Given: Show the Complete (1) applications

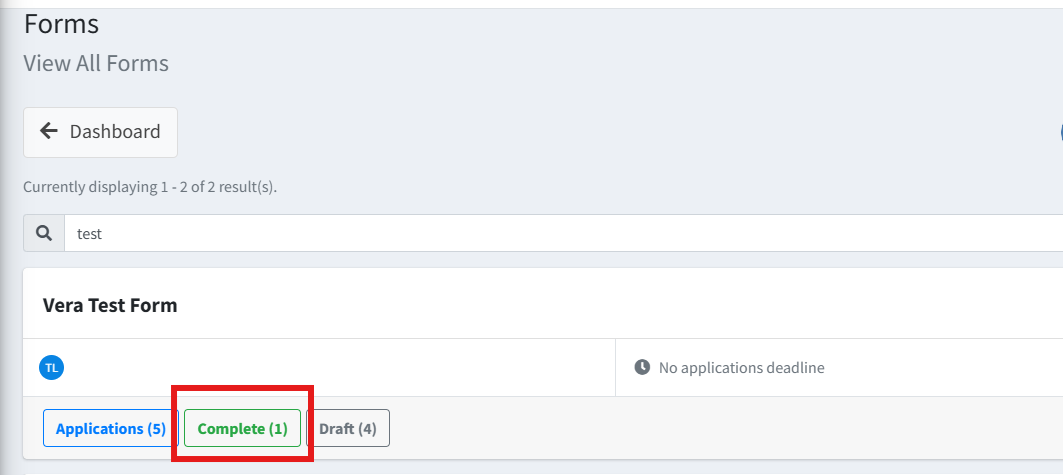Looking at the screenshot, I should point(242,429).
